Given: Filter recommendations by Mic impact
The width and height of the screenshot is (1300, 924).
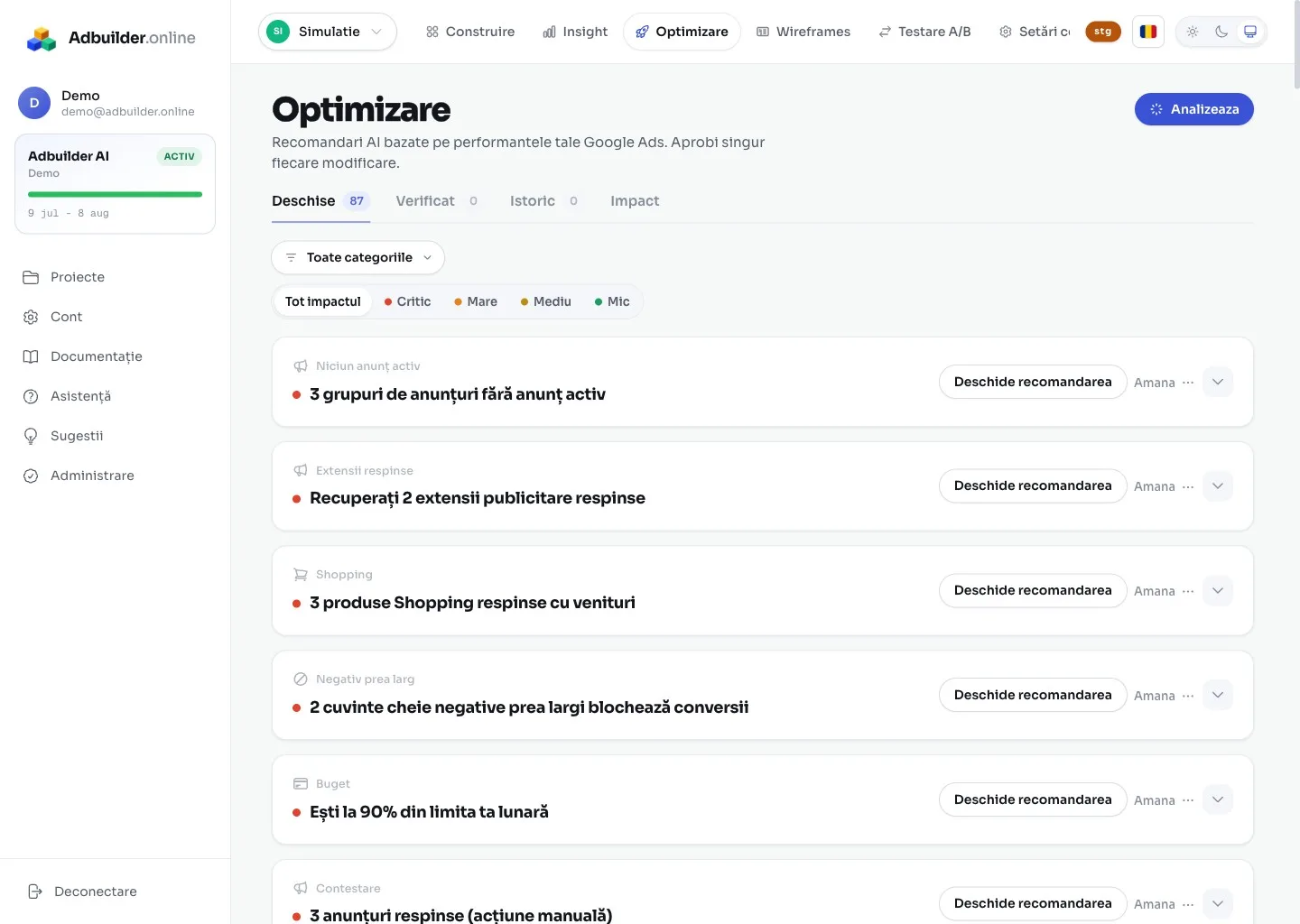Looking at the screenshot, I should 612,301.
